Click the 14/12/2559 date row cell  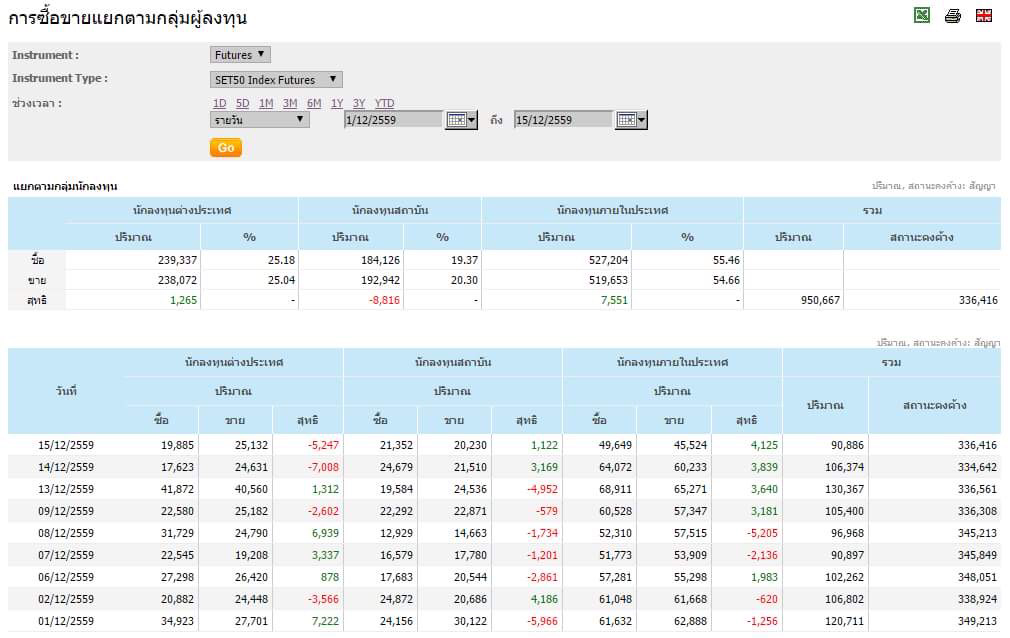66,467
